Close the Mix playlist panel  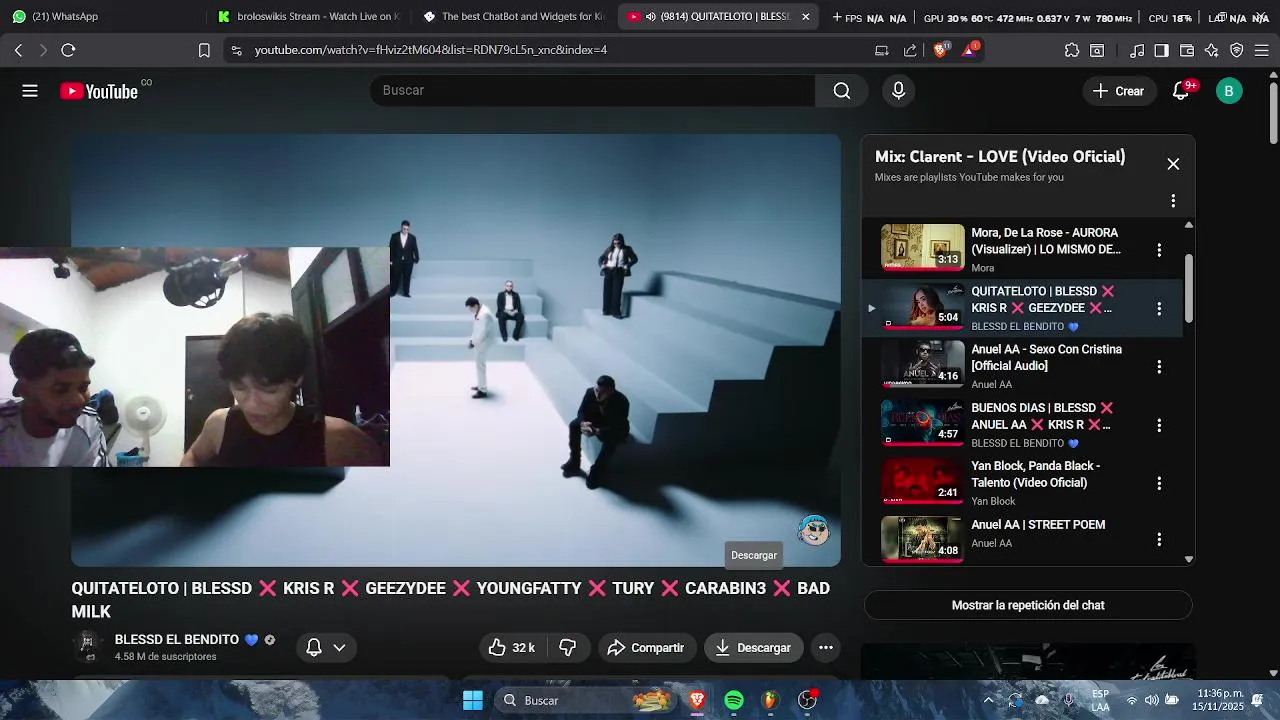(1173, 164)
